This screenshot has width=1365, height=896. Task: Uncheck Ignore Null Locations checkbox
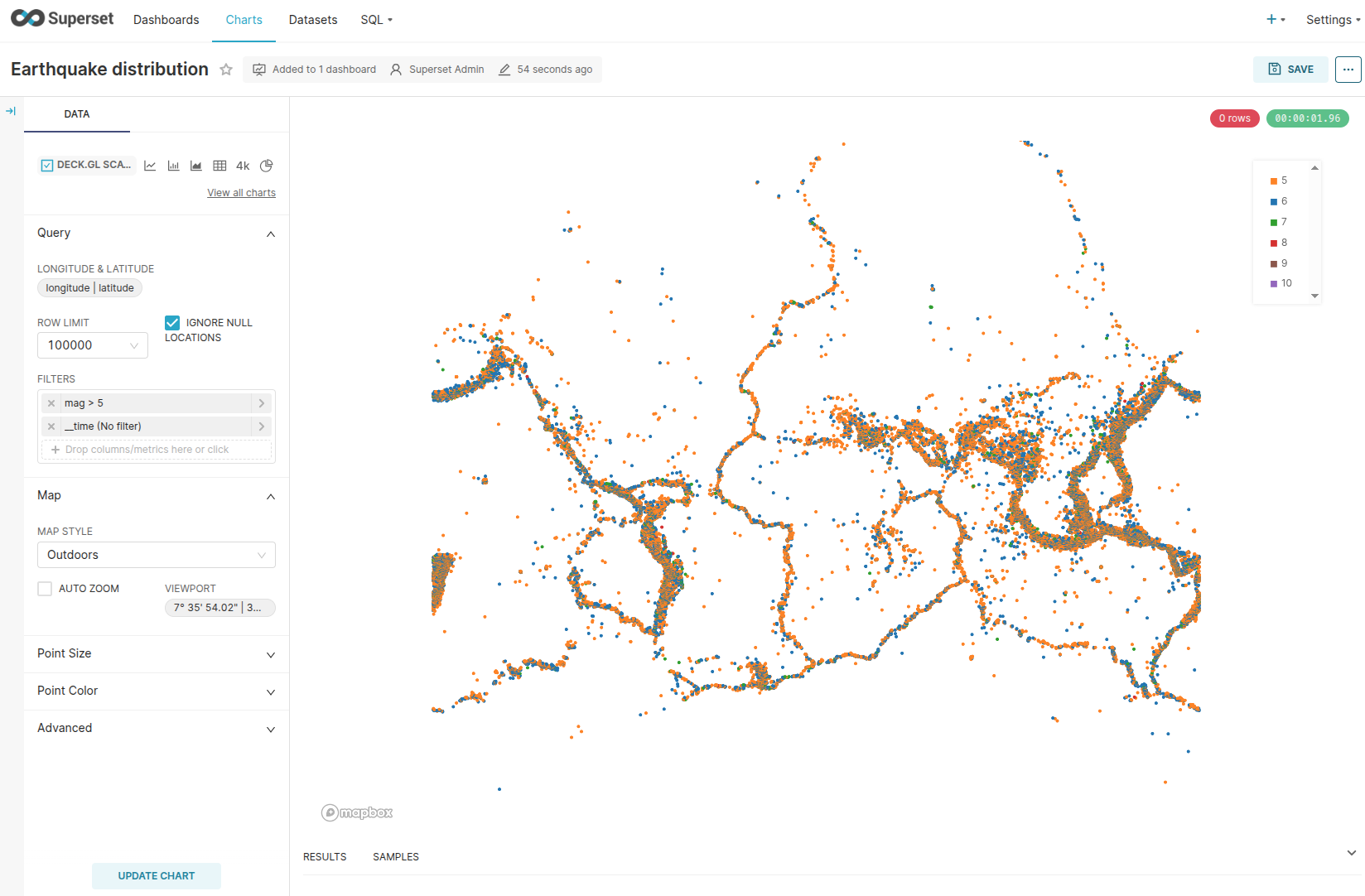click(x=172, y=323)
